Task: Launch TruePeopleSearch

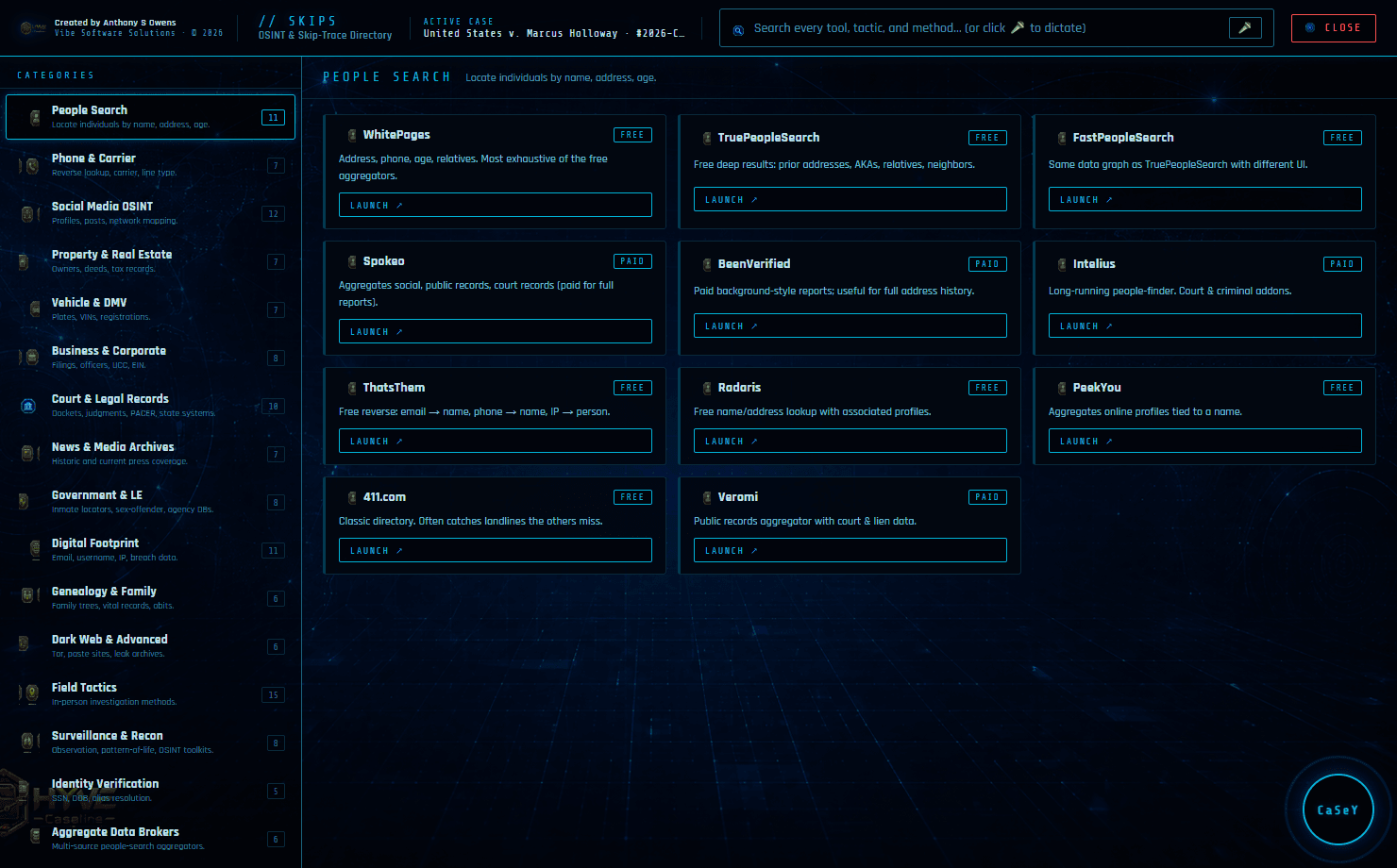Action: 850,199
